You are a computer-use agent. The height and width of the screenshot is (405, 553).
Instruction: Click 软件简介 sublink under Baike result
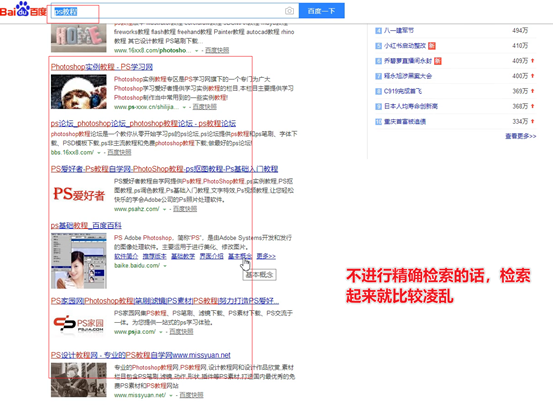[x=126, y=256]
